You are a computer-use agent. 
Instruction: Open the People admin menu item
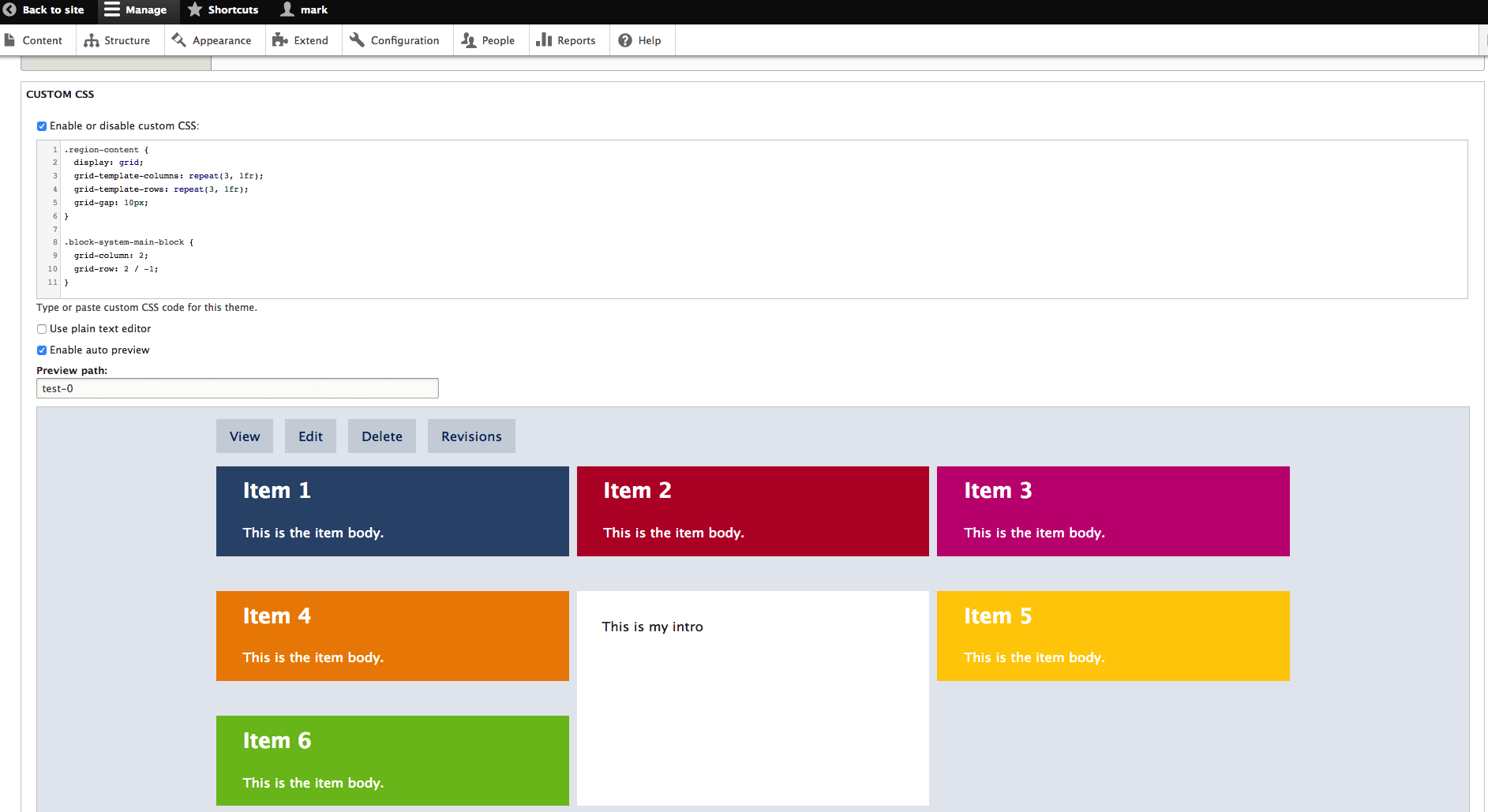point(497,40)
